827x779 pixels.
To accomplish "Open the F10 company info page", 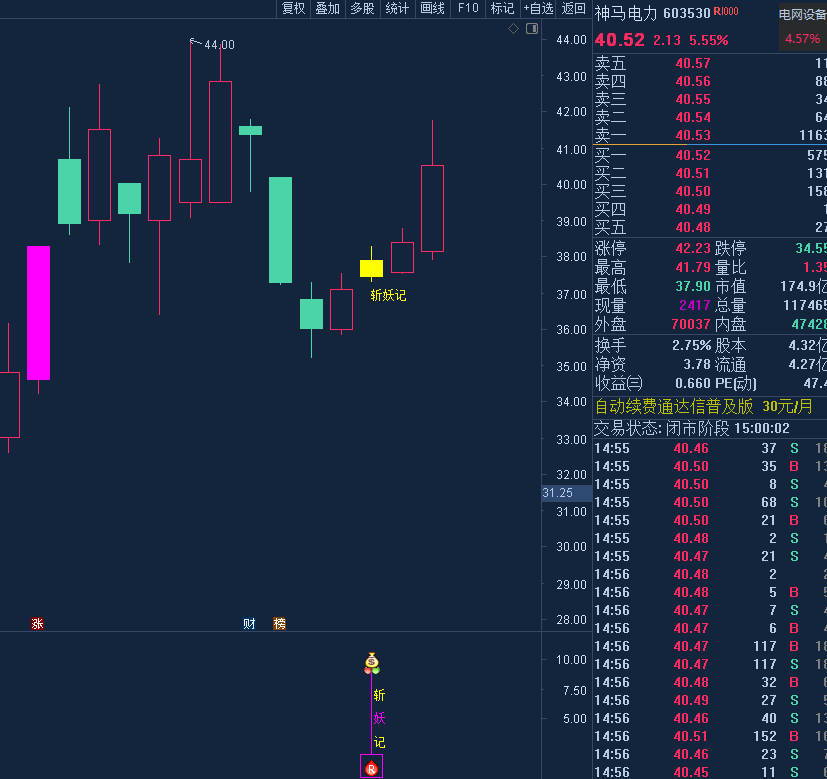I will pos(467,9).
